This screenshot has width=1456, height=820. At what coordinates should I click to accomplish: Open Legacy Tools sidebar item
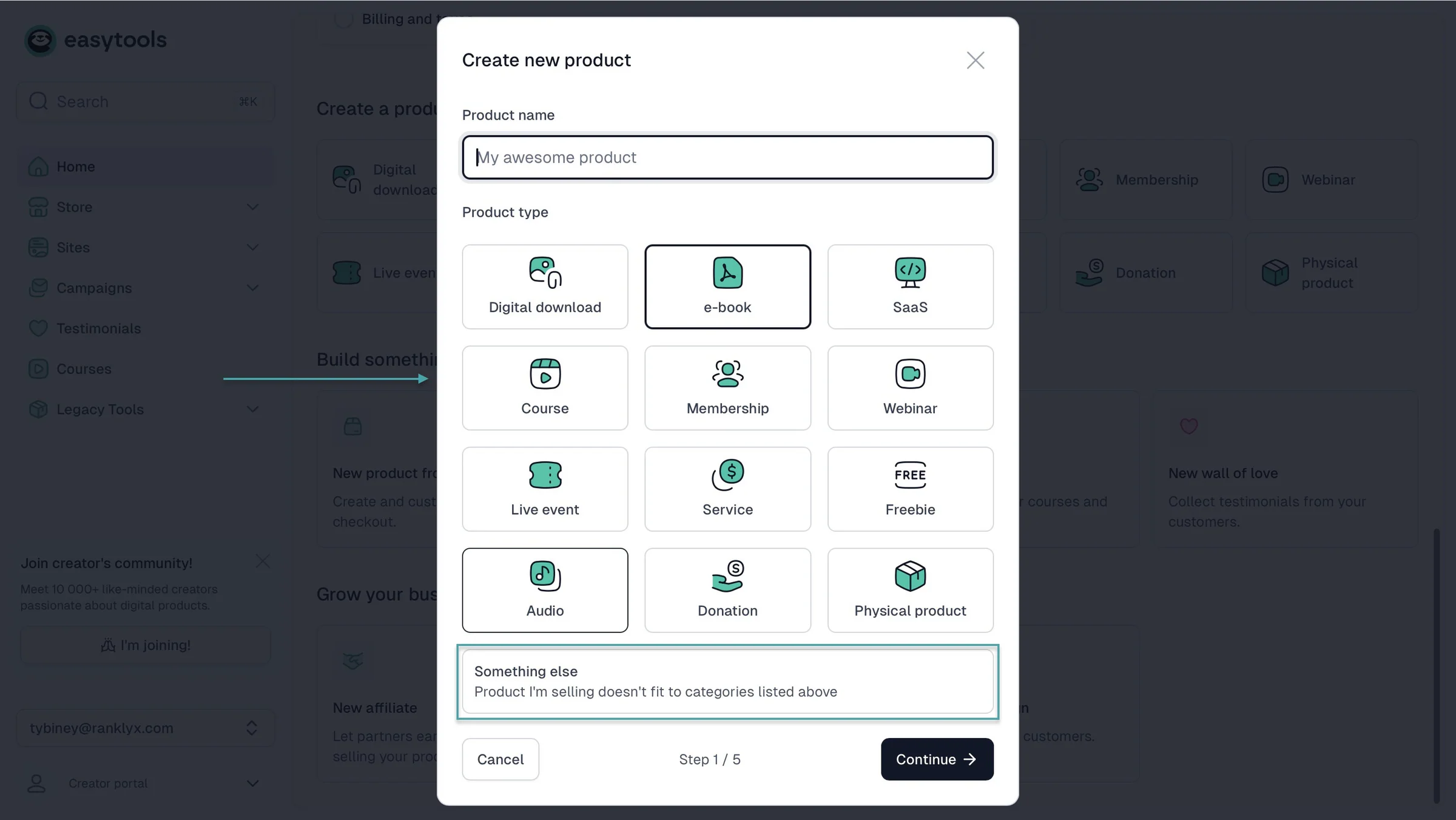coord(146,409)
